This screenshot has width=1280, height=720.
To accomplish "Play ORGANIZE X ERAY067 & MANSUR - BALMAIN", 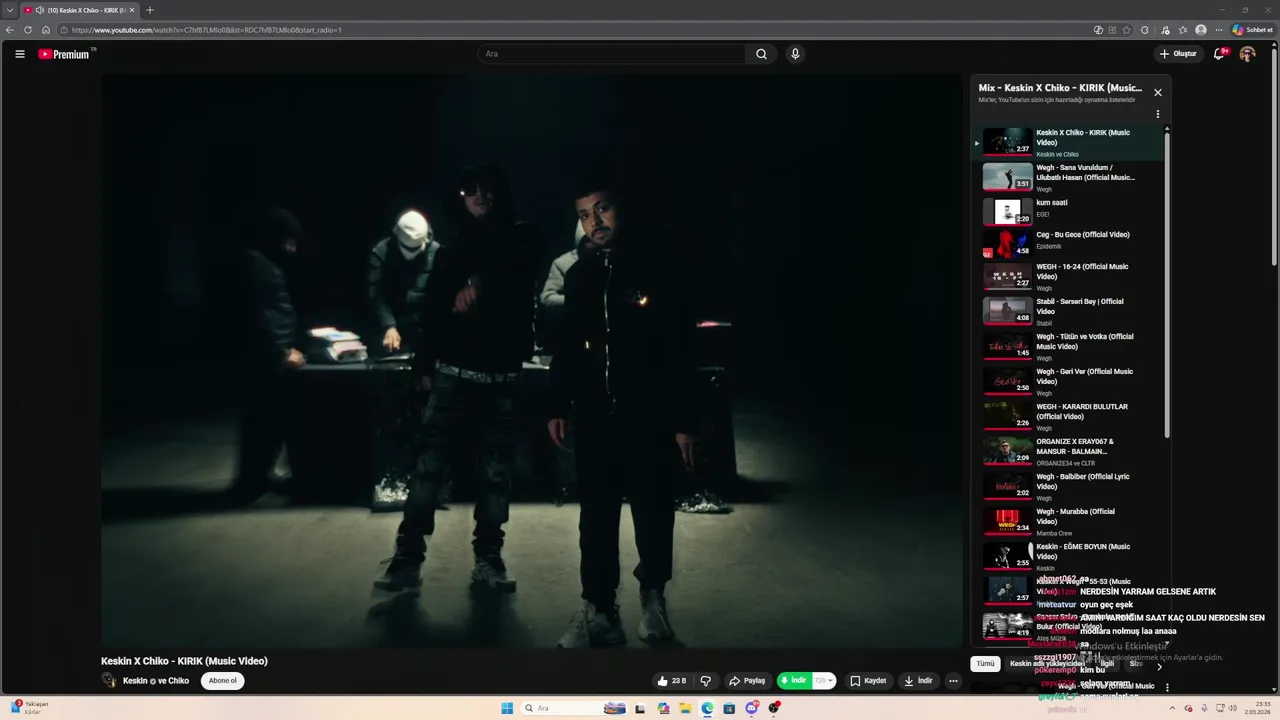I will [x=1068, y=452].
